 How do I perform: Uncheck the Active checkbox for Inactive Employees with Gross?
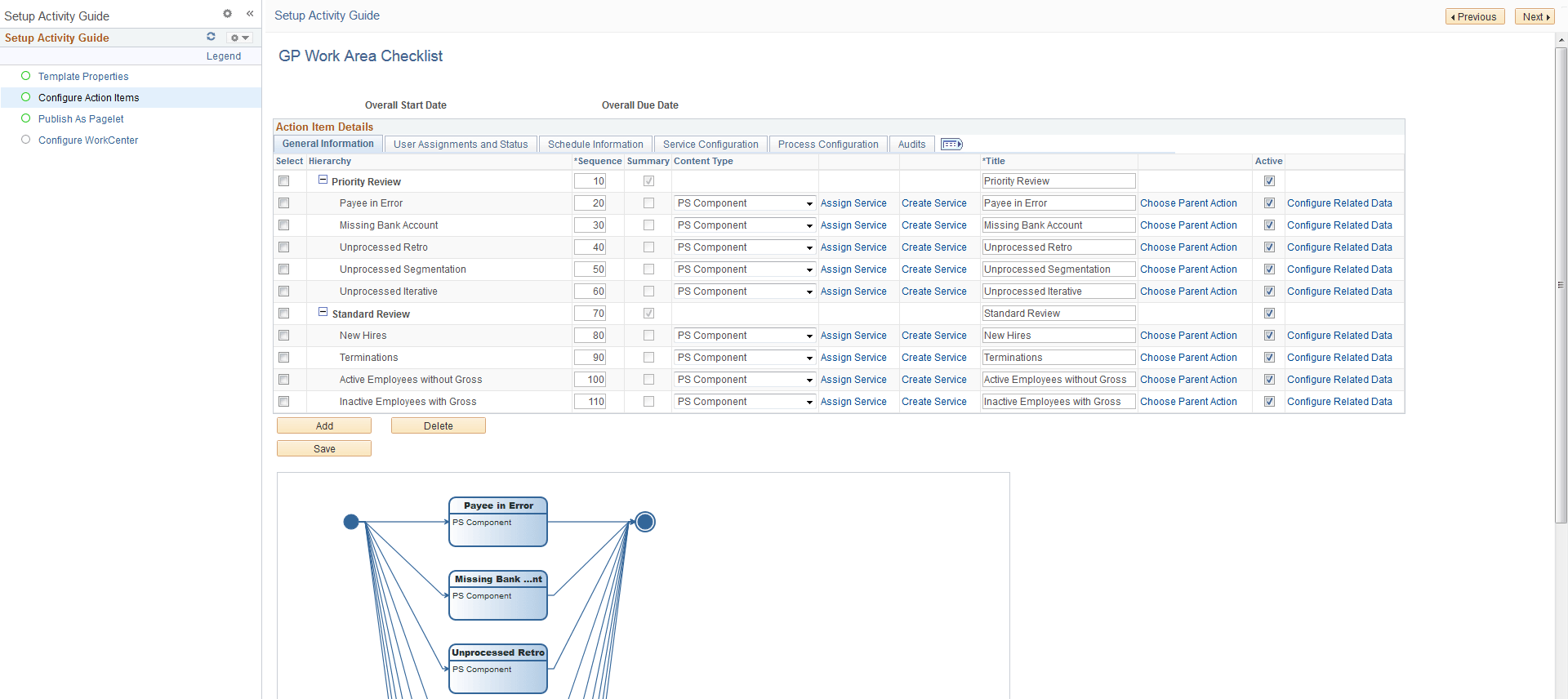[x=1269, y=402]
